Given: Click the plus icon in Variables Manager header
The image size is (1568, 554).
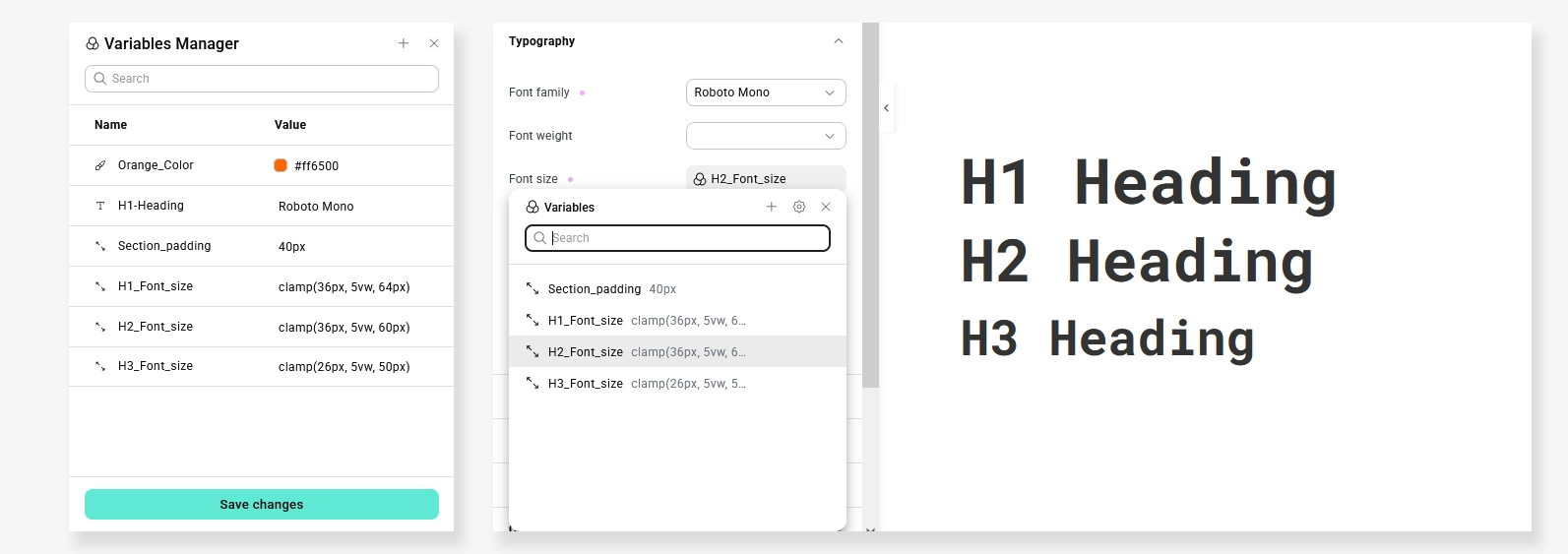Looking at the screenshot, I should [404, 43].
